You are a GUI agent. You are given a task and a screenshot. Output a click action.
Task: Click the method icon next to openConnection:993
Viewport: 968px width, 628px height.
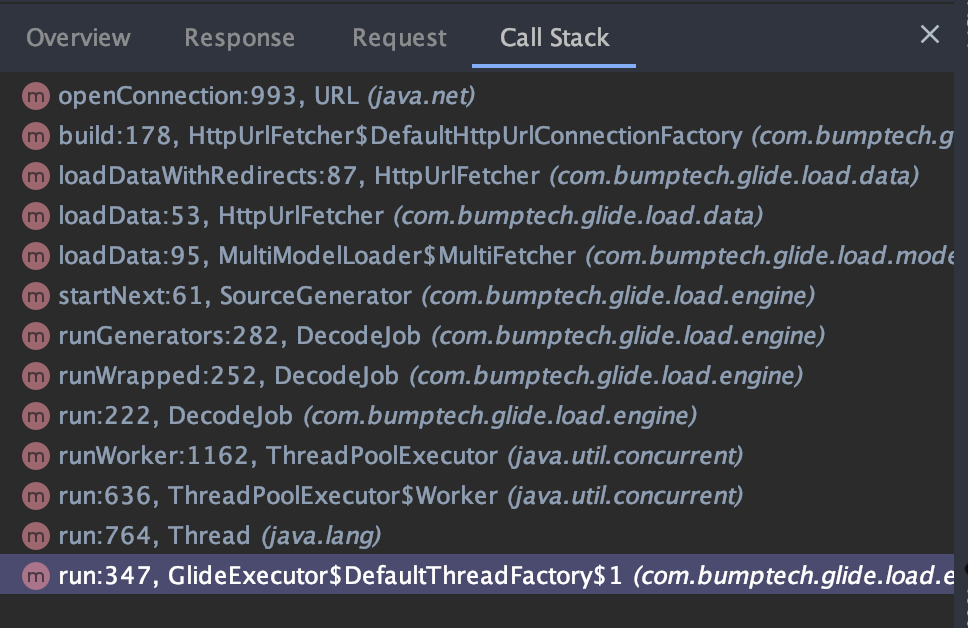[x=36, y=96]
